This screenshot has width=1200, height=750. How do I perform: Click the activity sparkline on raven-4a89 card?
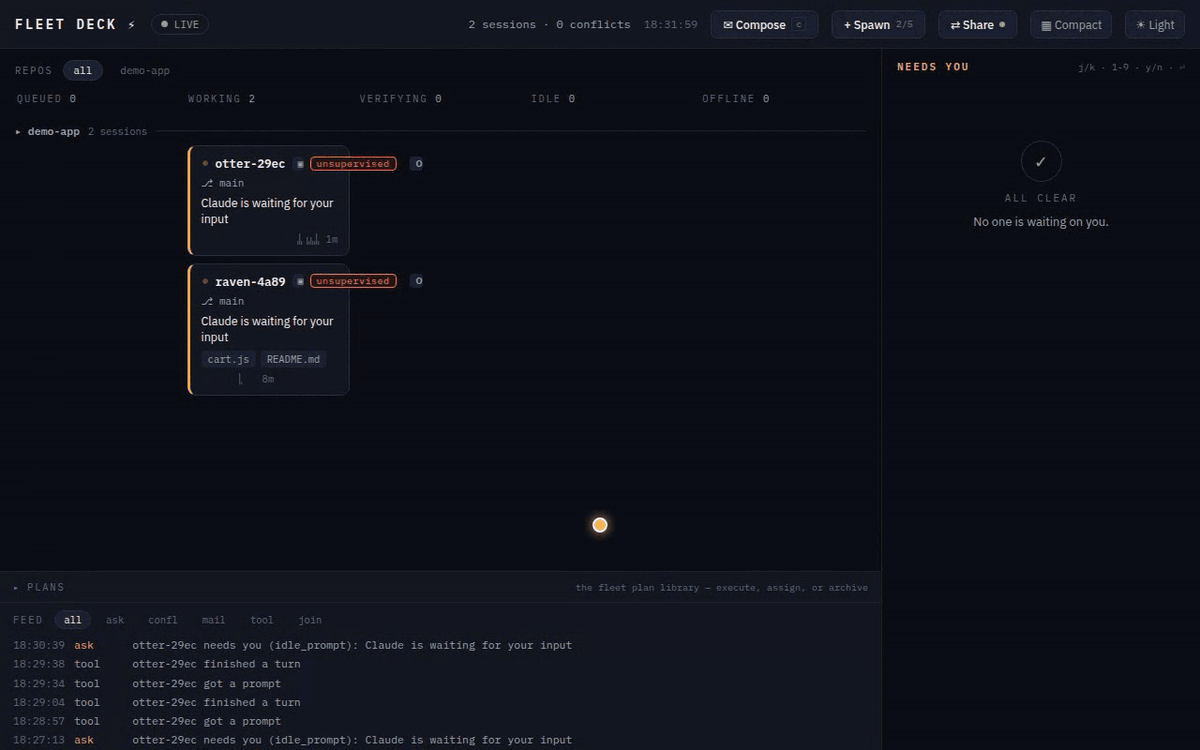coord(240,379)
